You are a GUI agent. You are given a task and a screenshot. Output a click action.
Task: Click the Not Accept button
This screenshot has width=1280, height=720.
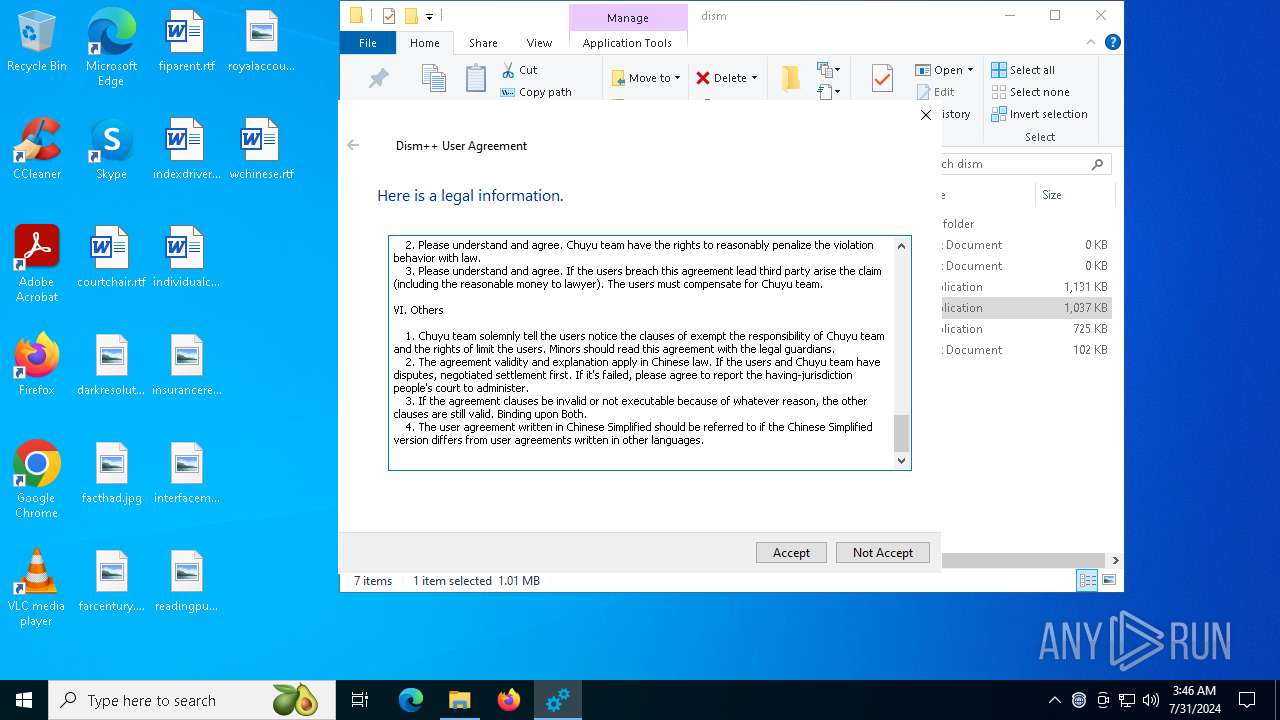click(x=882, y=552)
